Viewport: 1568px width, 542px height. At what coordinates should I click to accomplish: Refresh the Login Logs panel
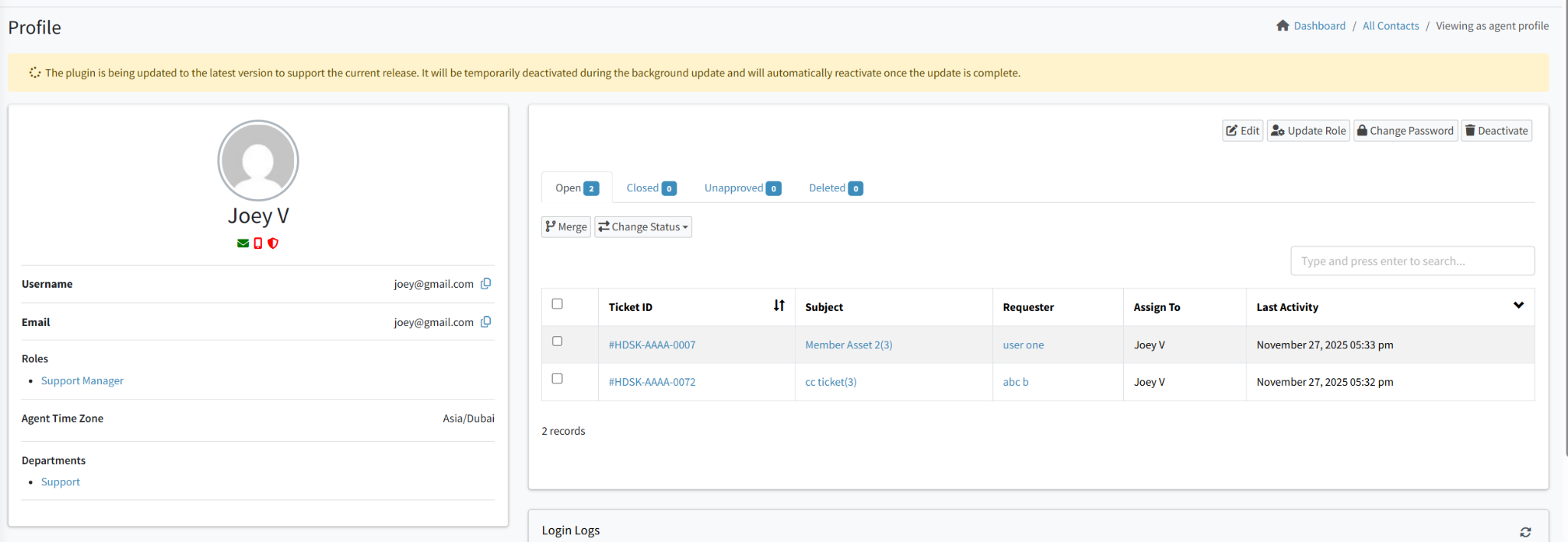pyautogui.click(x=1525, y=531)
